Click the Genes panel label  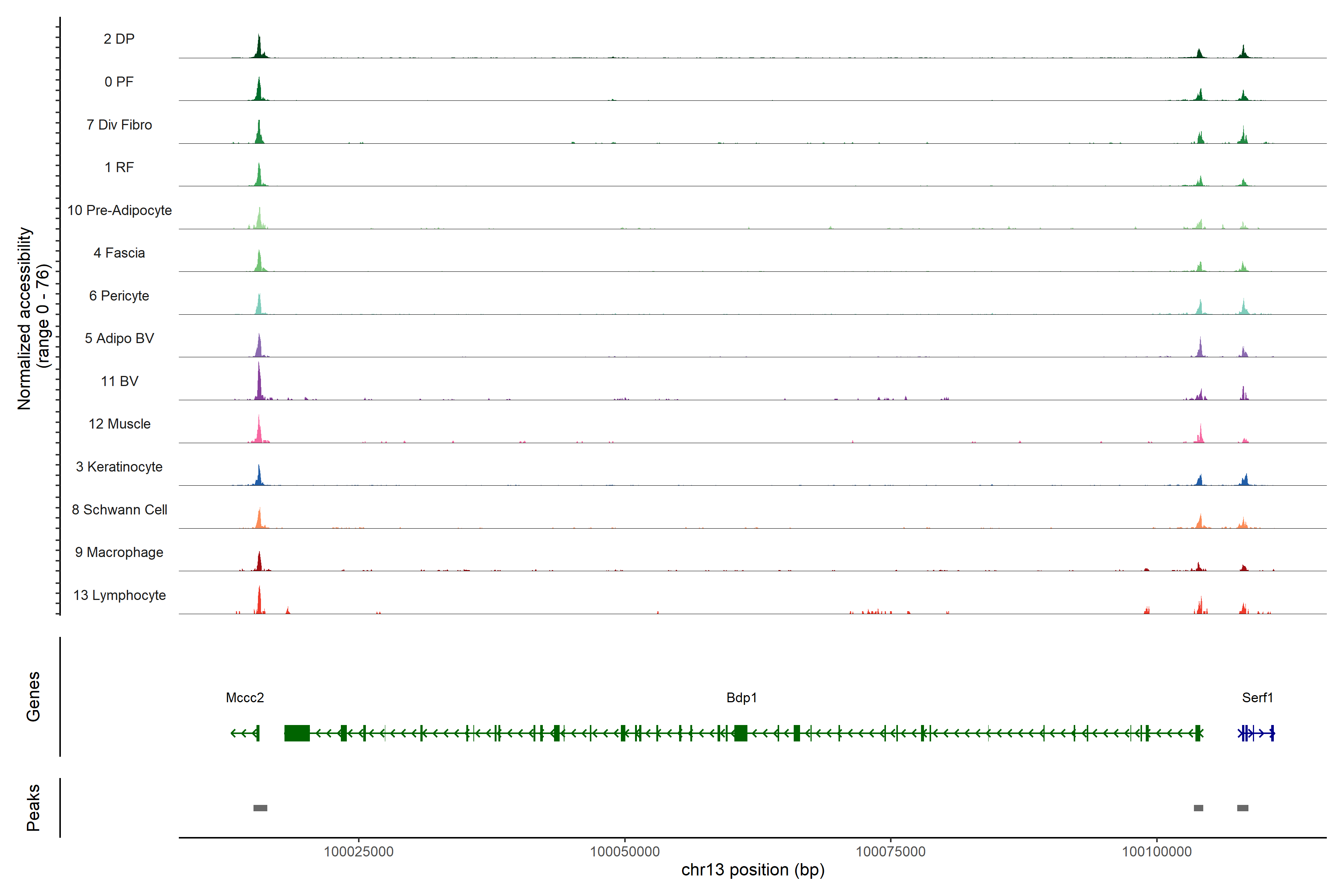tap(33, 697)
